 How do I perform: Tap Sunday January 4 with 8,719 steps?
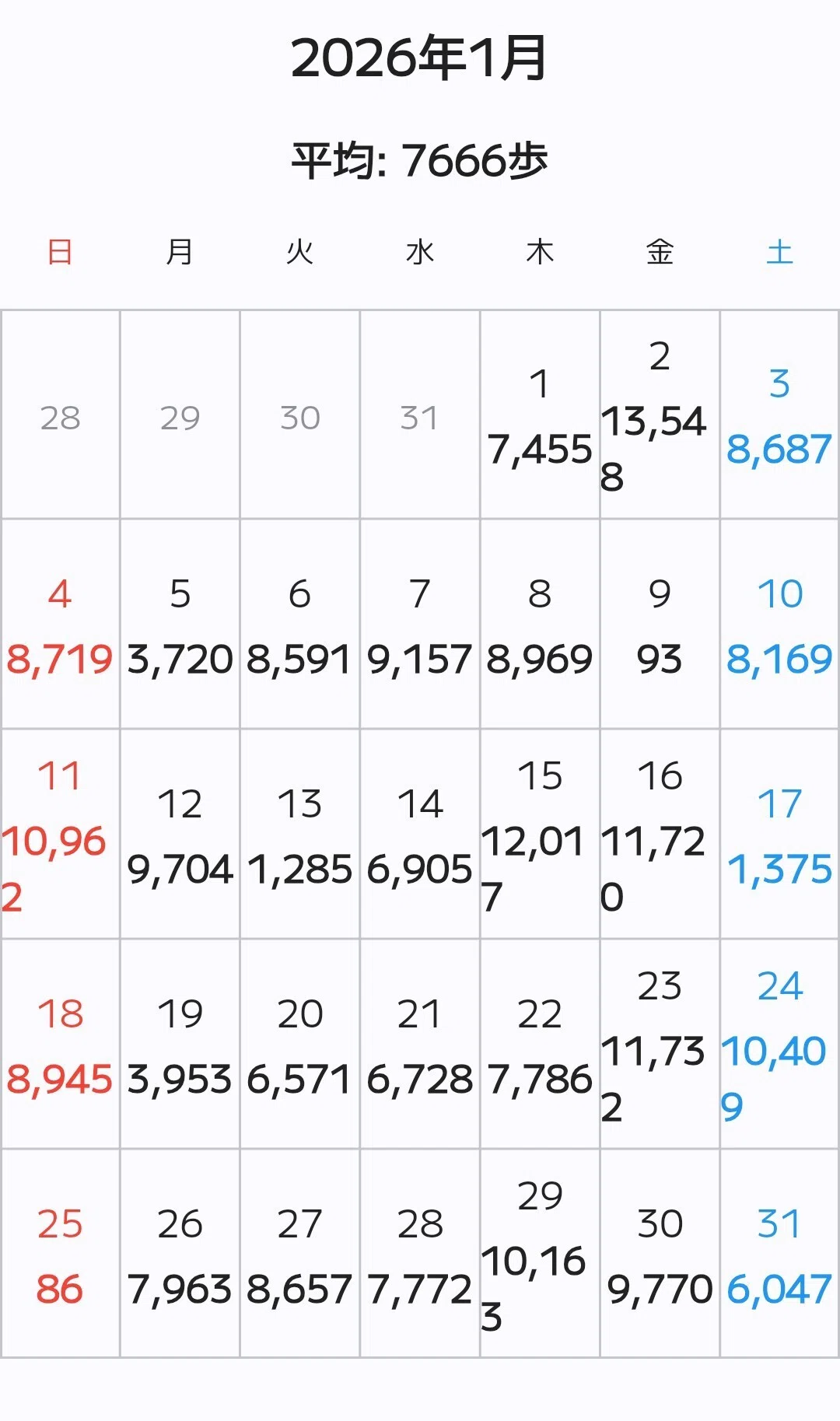coord(60,625)
